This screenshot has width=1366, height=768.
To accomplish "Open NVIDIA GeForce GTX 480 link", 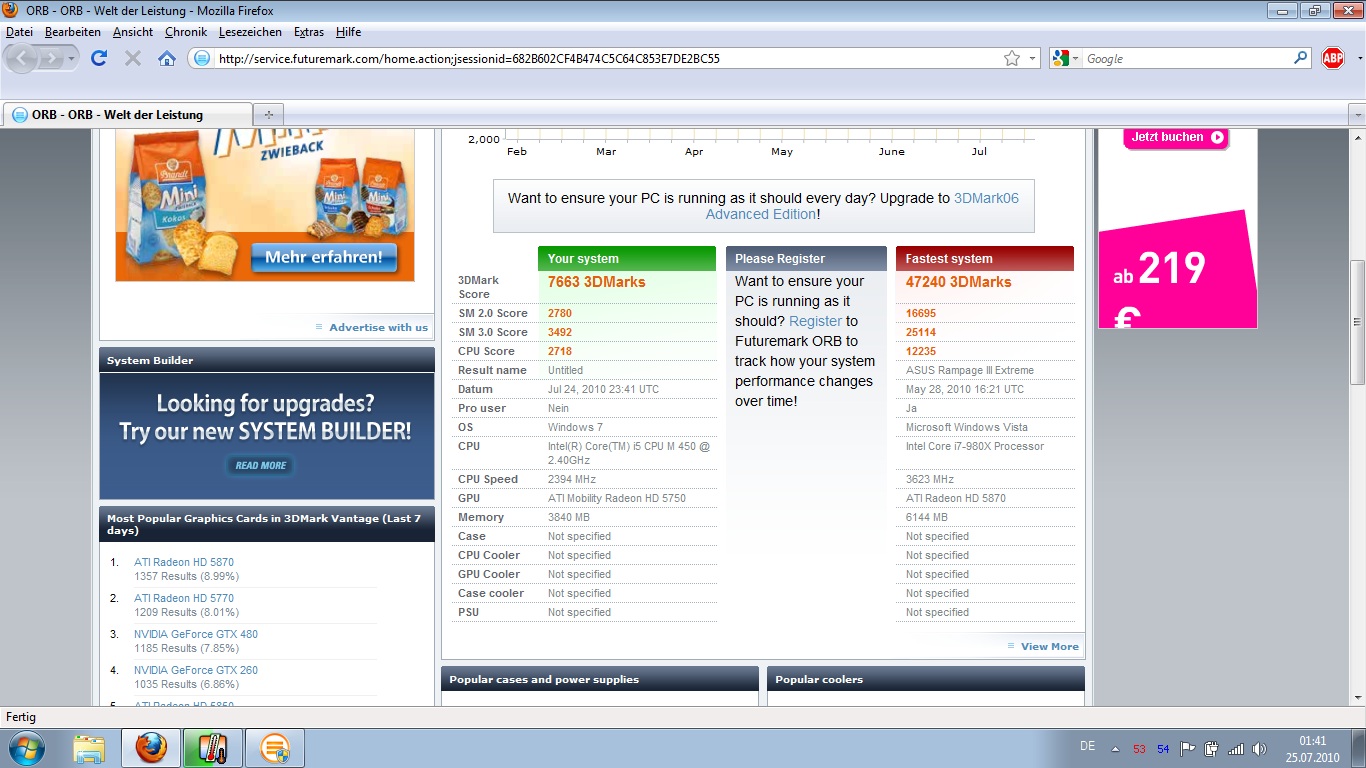I will [x=196, y=634].
